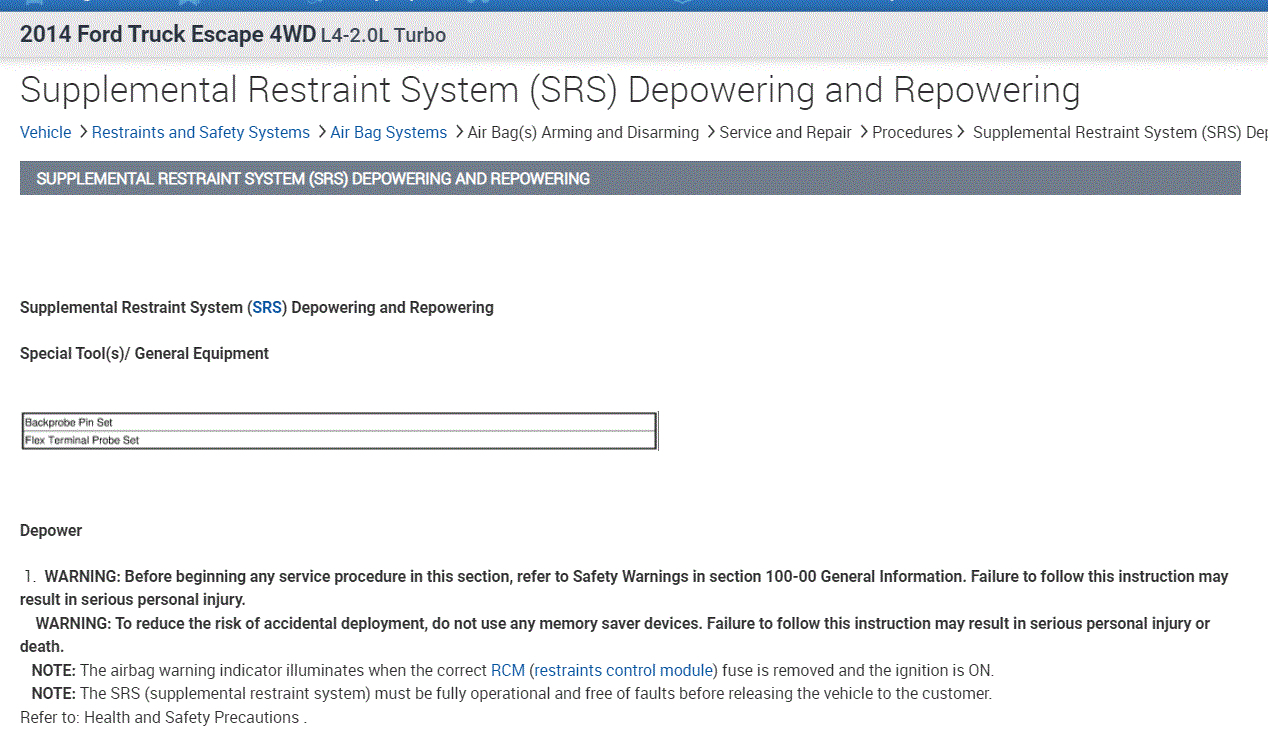Screen dimensions: 1268x748
Task: Click the WARNING about memory saver devices
Action: (x=615, y=635)
